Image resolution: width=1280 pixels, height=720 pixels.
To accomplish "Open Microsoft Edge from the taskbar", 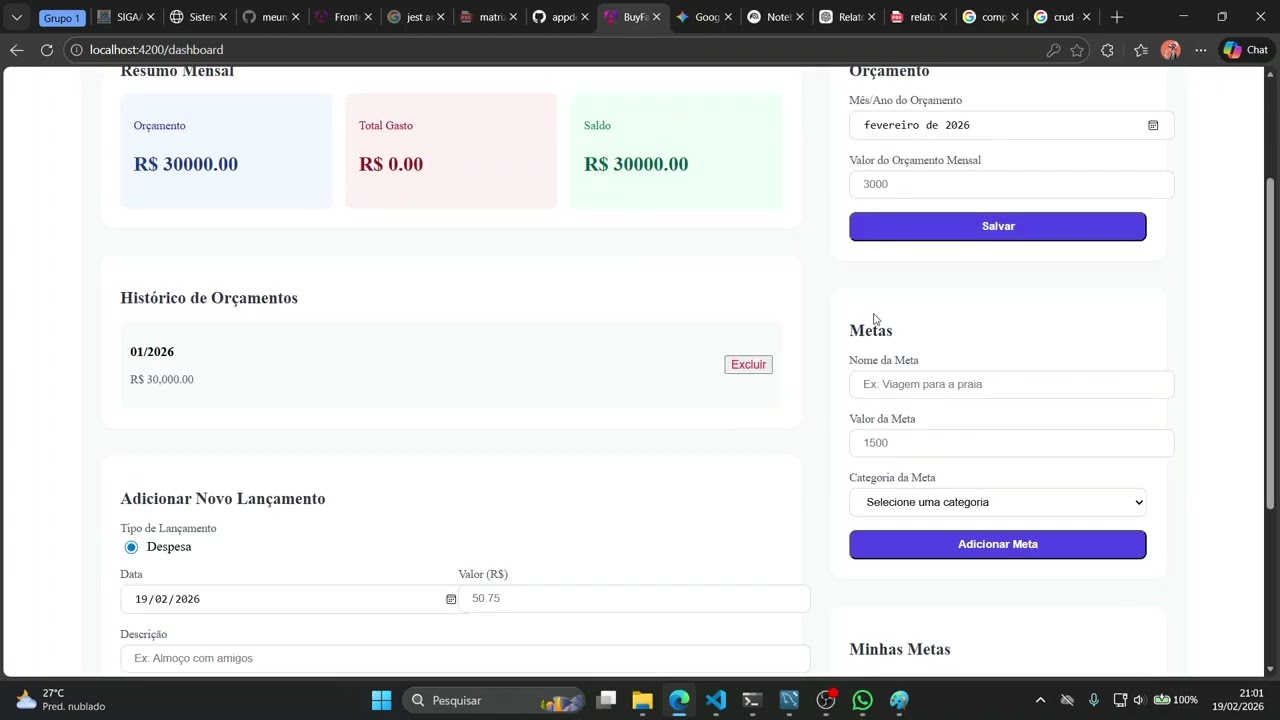I will (x=679, y=700).
